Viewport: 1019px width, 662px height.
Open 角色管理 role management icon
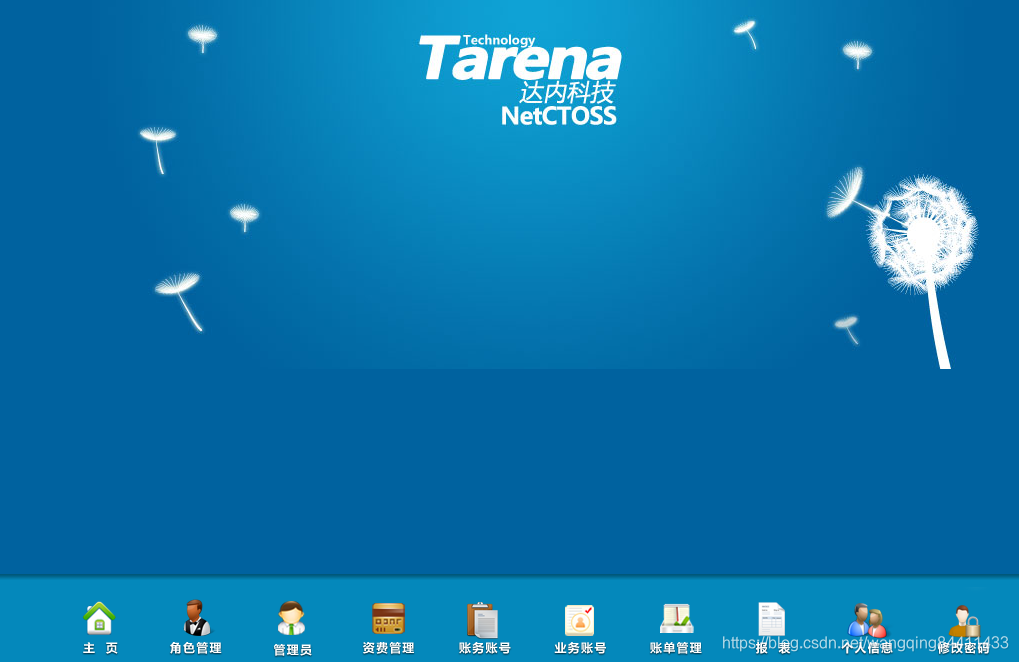click(196, 618)
